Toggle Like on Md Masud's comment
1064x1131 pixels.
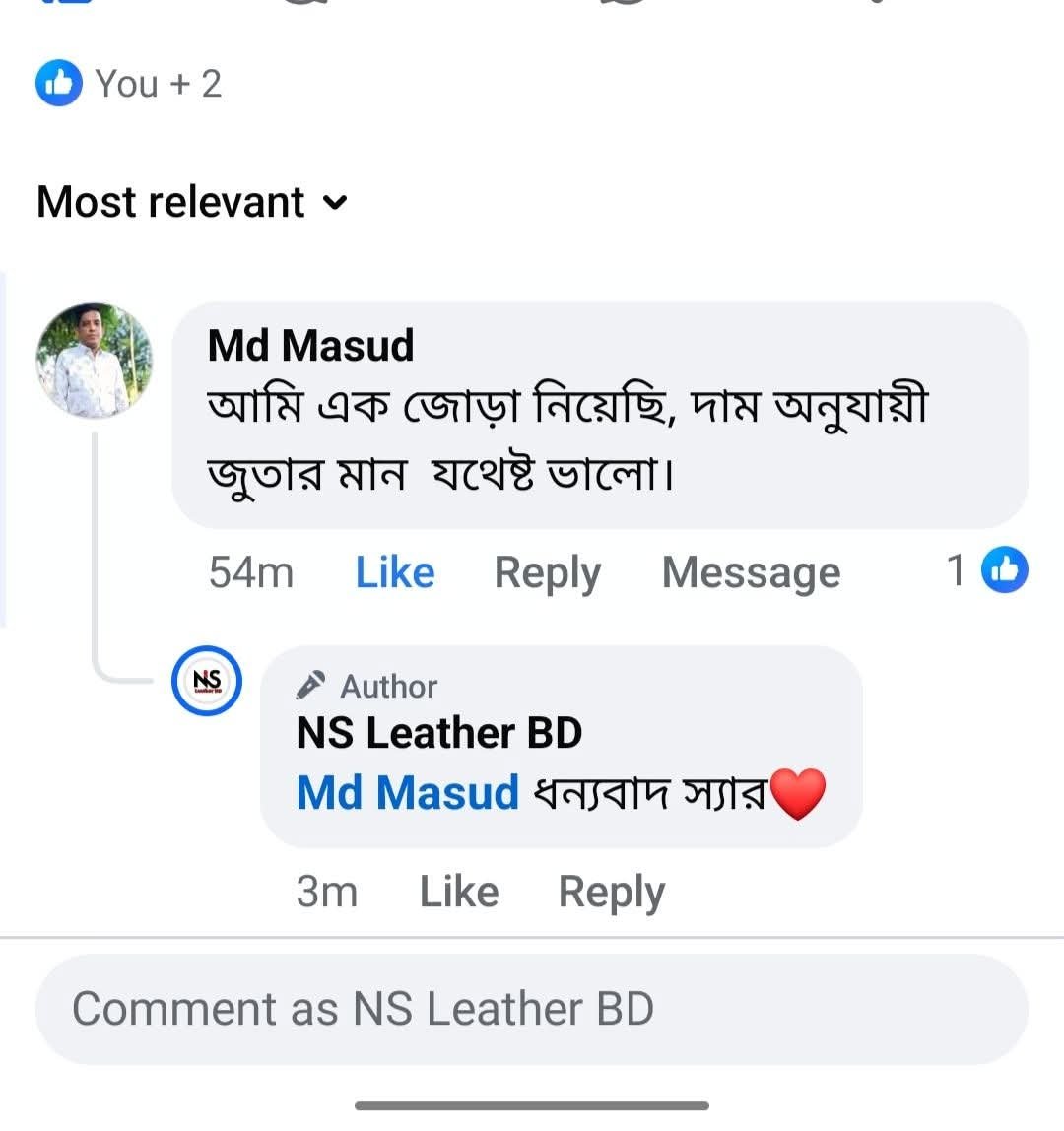(395, 572)
